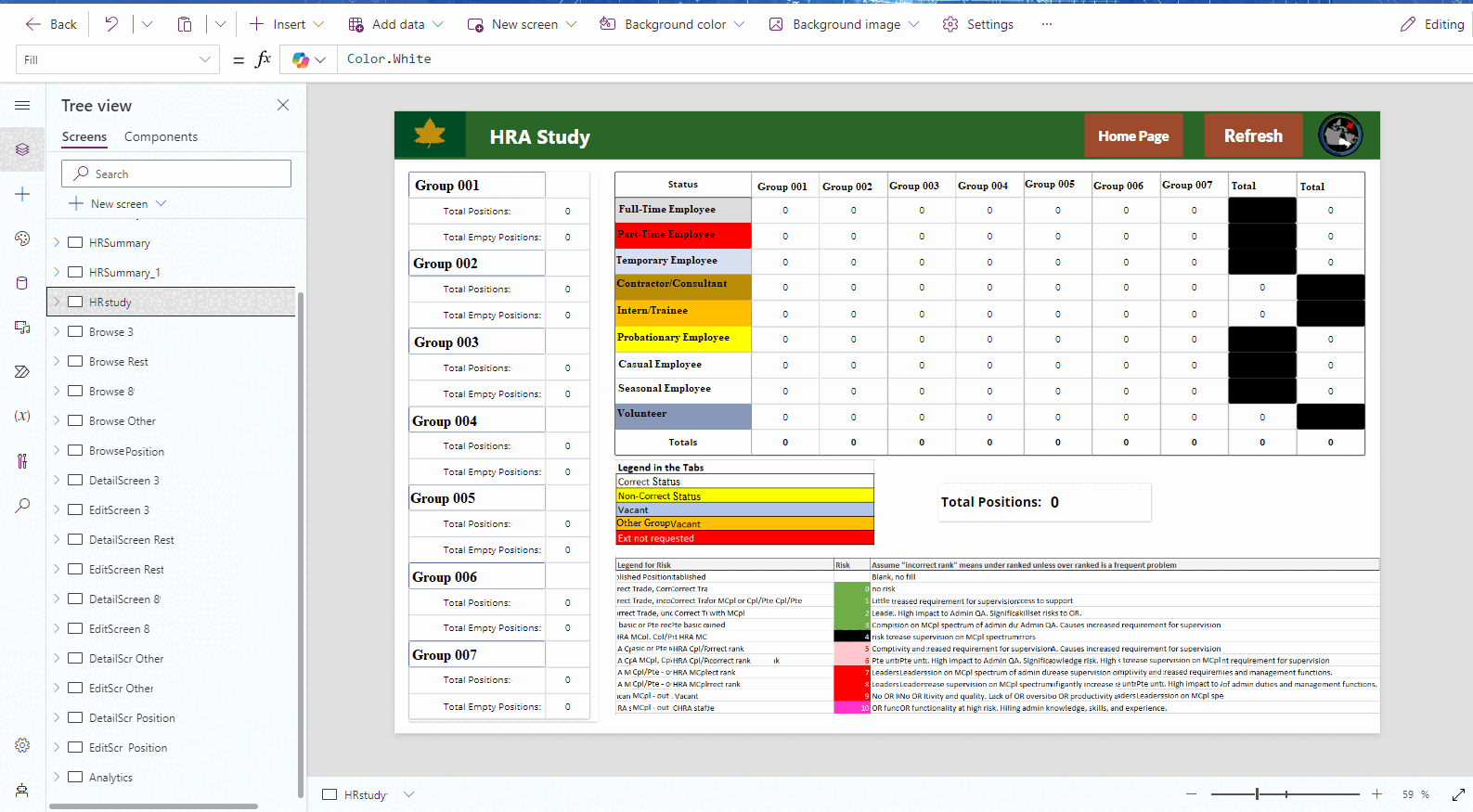Expand the Analytics screen node

point(57,778)
